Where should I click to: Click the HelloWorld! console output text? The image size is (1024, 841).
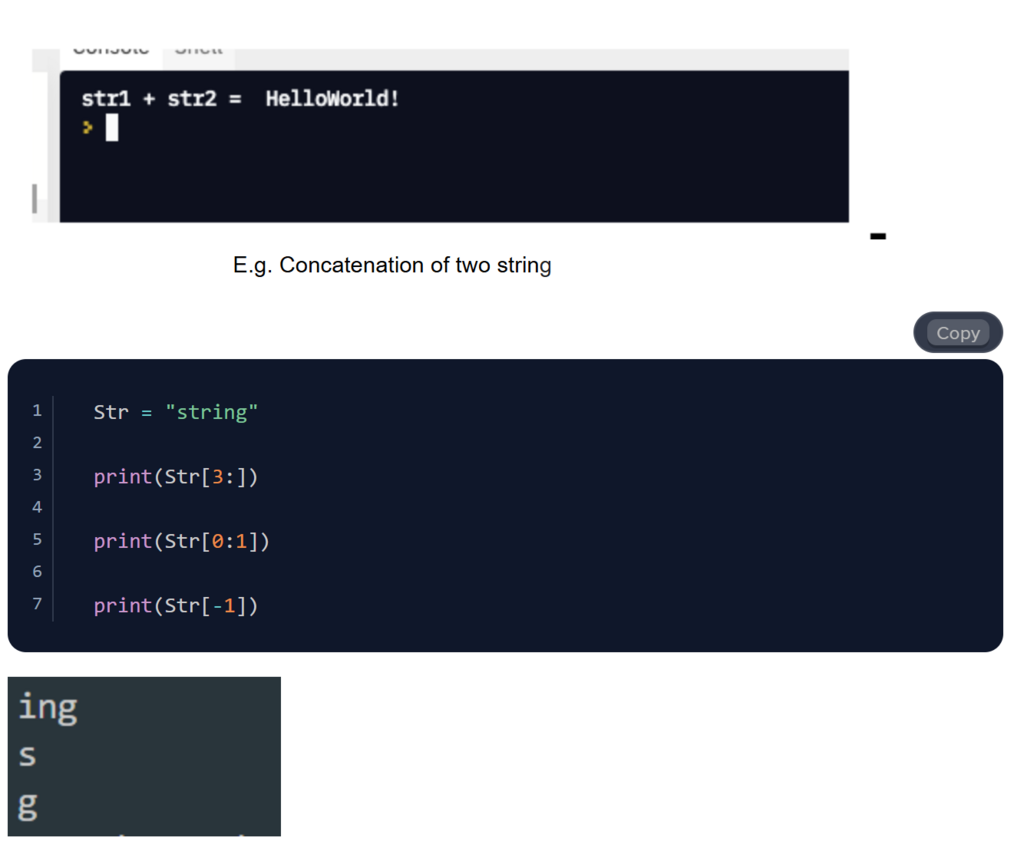point(332,99)
